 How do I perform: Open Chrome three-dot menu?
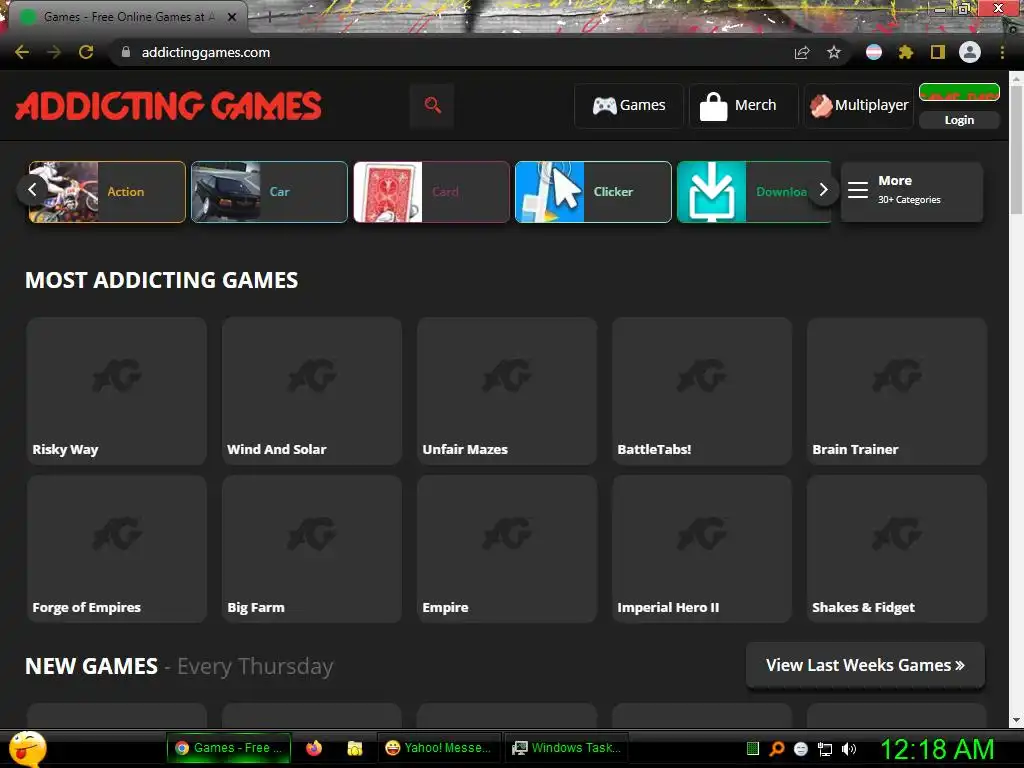pos(1002,52)
